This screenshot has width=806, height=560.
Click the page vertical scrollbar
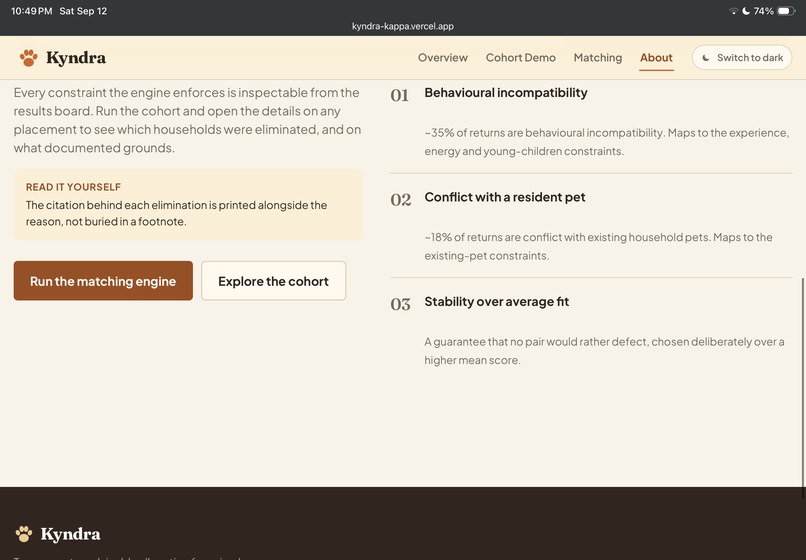click(x=803, y=388)
